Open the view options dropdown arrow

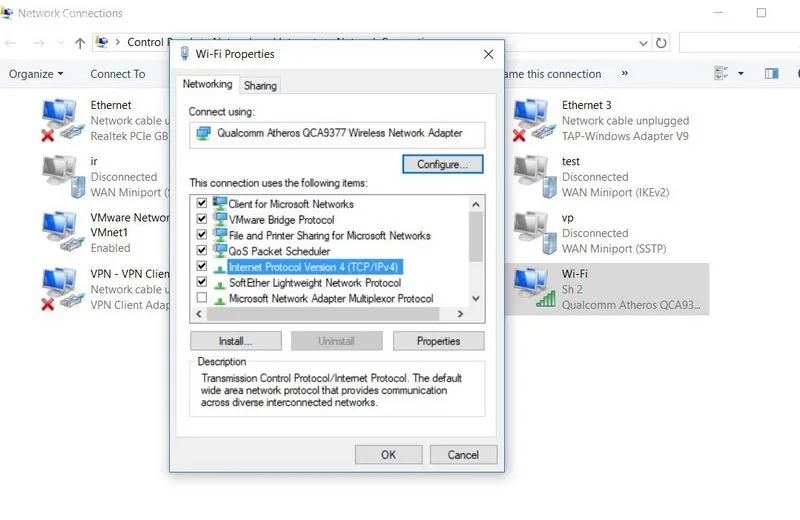coord(741,73)
